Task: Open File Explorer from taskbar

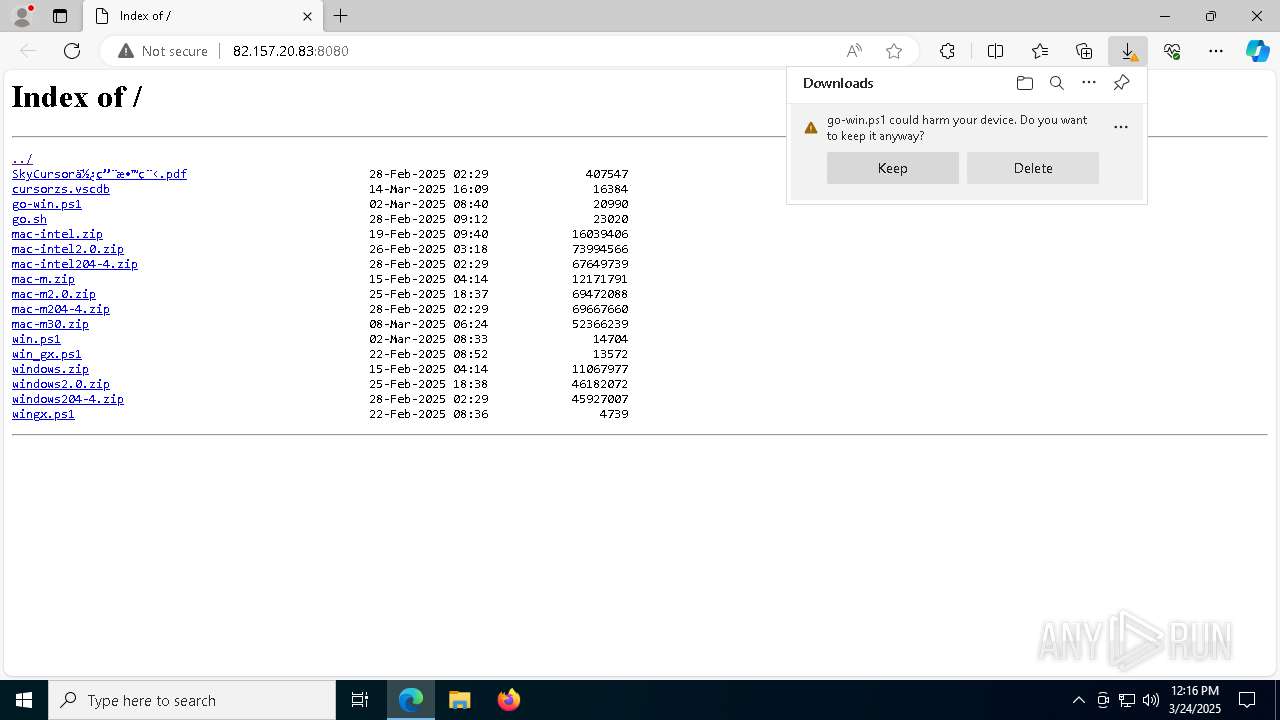Action: (x=459, y=700)
